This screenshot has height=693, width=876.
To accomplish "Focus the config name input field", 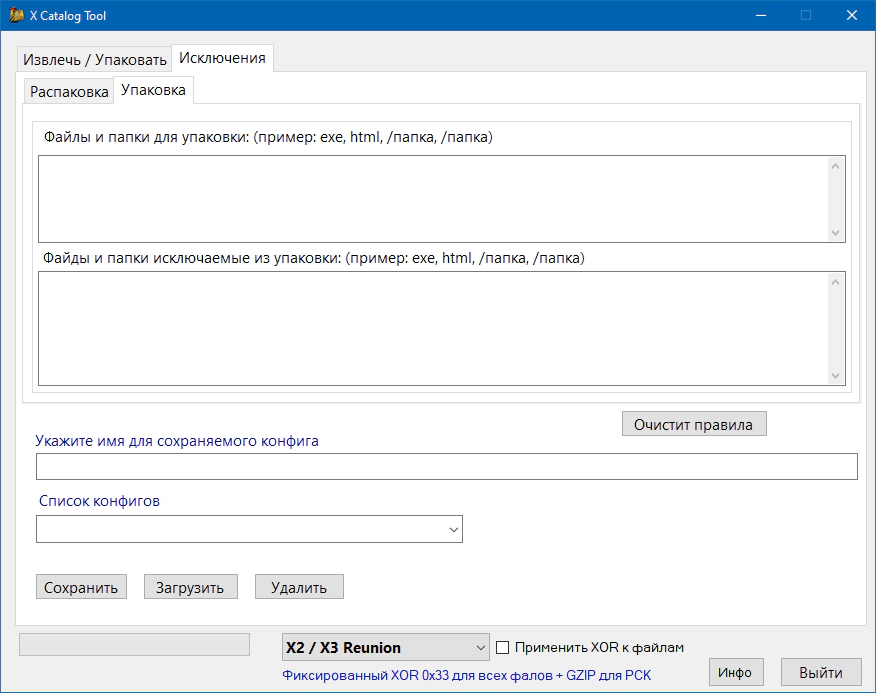I will [446, 467].
